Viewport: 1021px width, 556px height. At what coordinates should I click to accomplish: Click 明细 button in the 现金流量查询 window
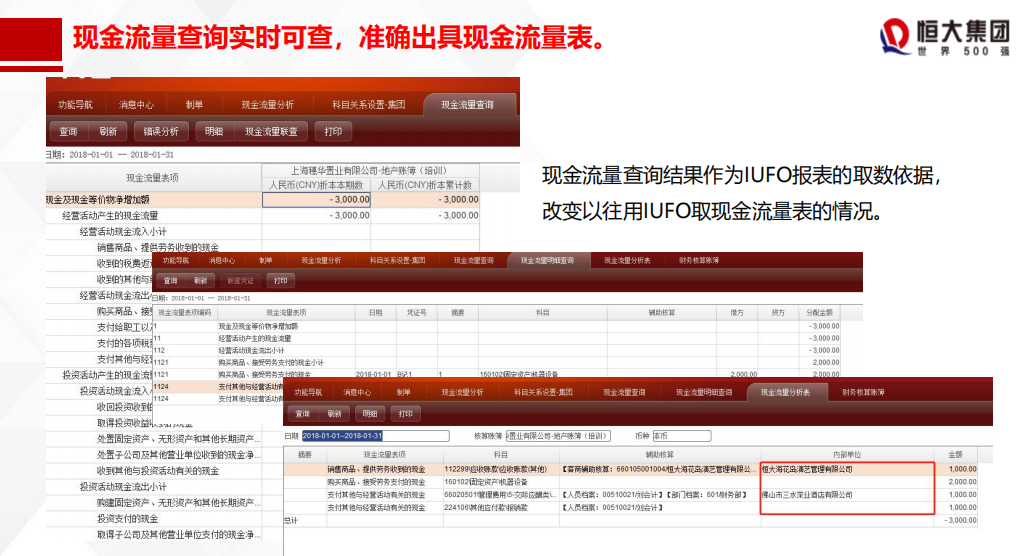coord(214,132)
